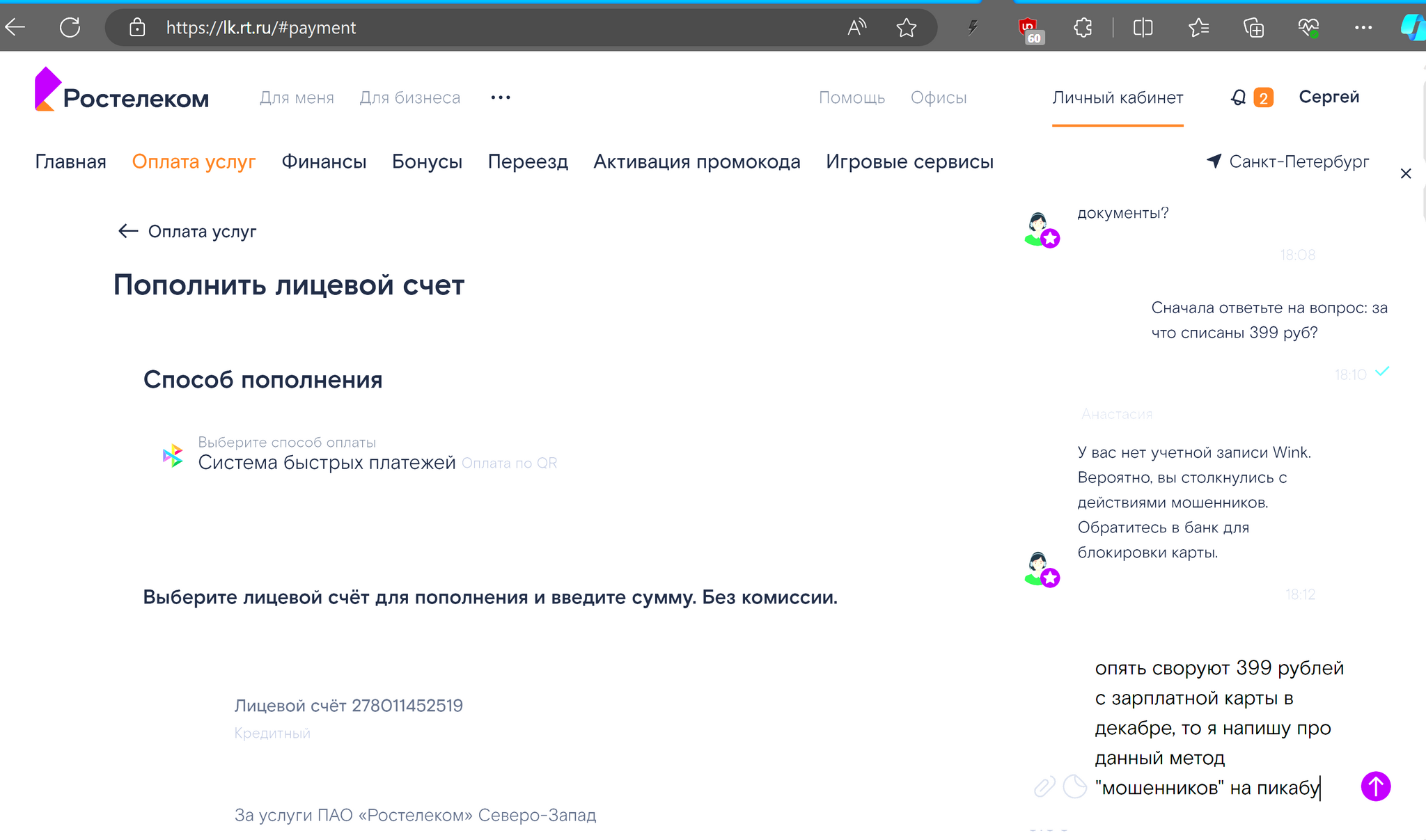Click the reply about учетной записи Wink
This screenshot has width=1426, height=840.
1194,502
